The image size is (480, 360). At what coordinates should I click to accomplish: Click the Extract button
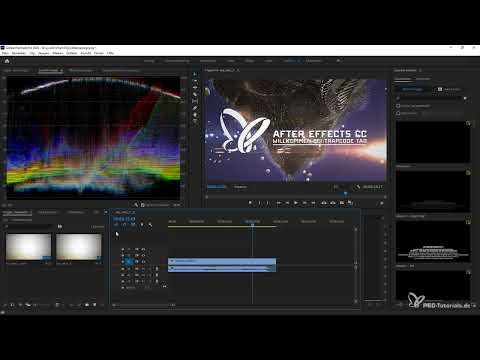(x=333, y=203)
